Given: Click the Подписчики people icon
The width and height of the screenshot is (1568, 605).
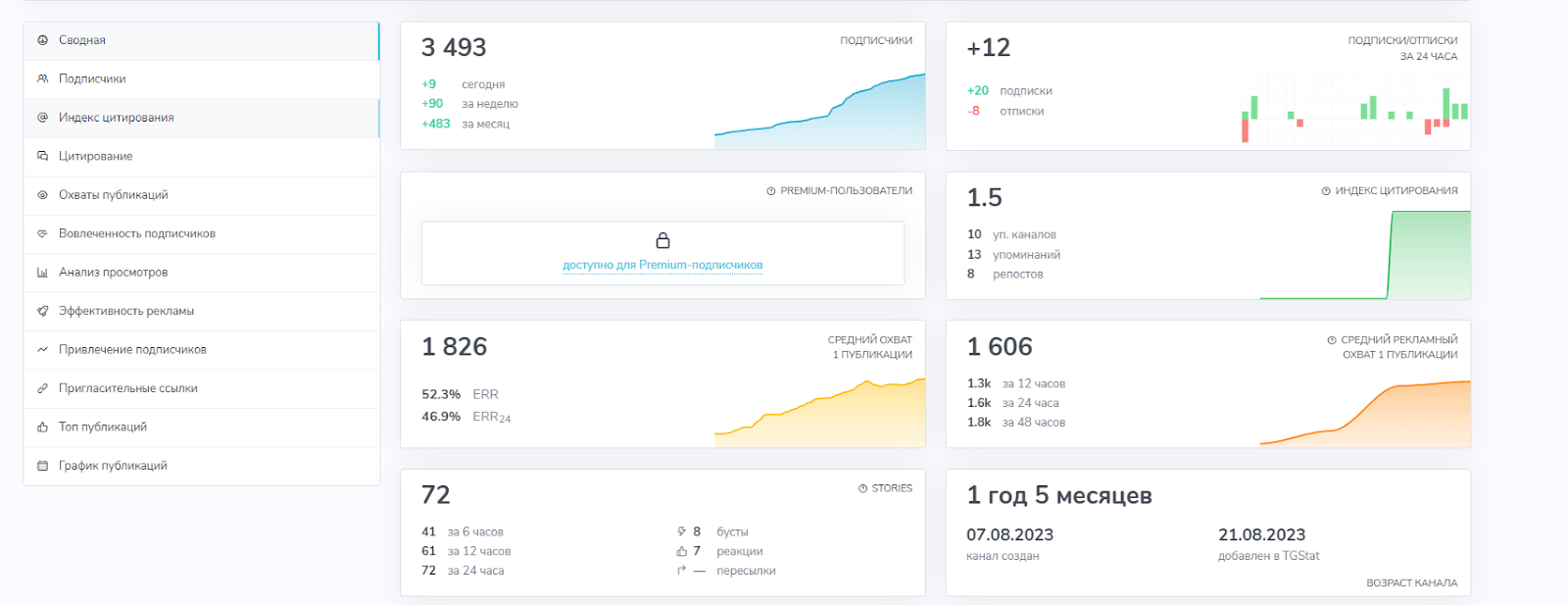Looking at the screenshot, I should [x=42, y=78].
